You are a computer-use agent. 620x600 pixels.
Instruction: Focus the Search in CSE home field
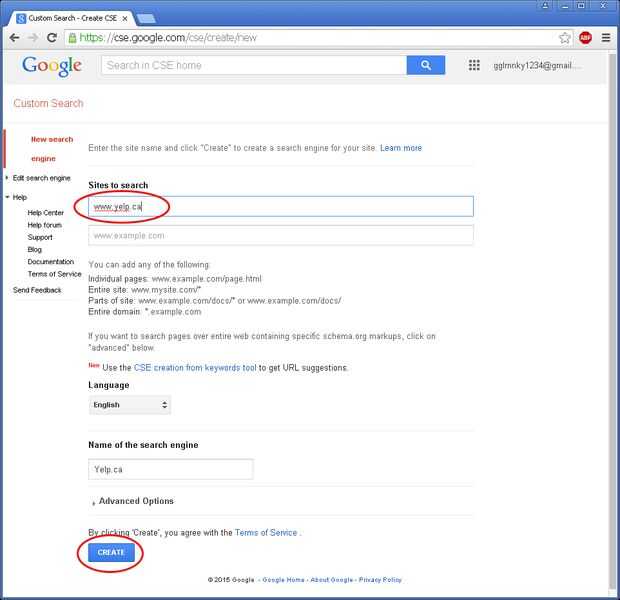point(254,65)
